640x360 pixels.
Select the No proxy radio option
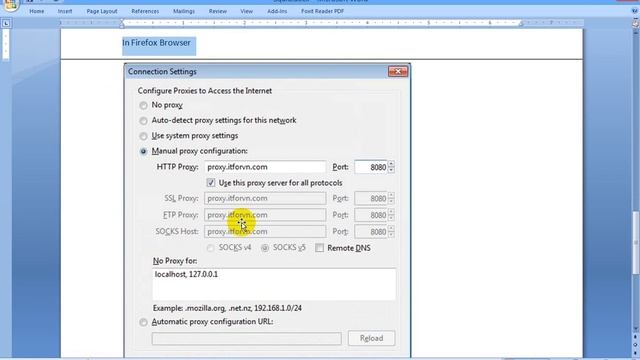tap(143, 106)
